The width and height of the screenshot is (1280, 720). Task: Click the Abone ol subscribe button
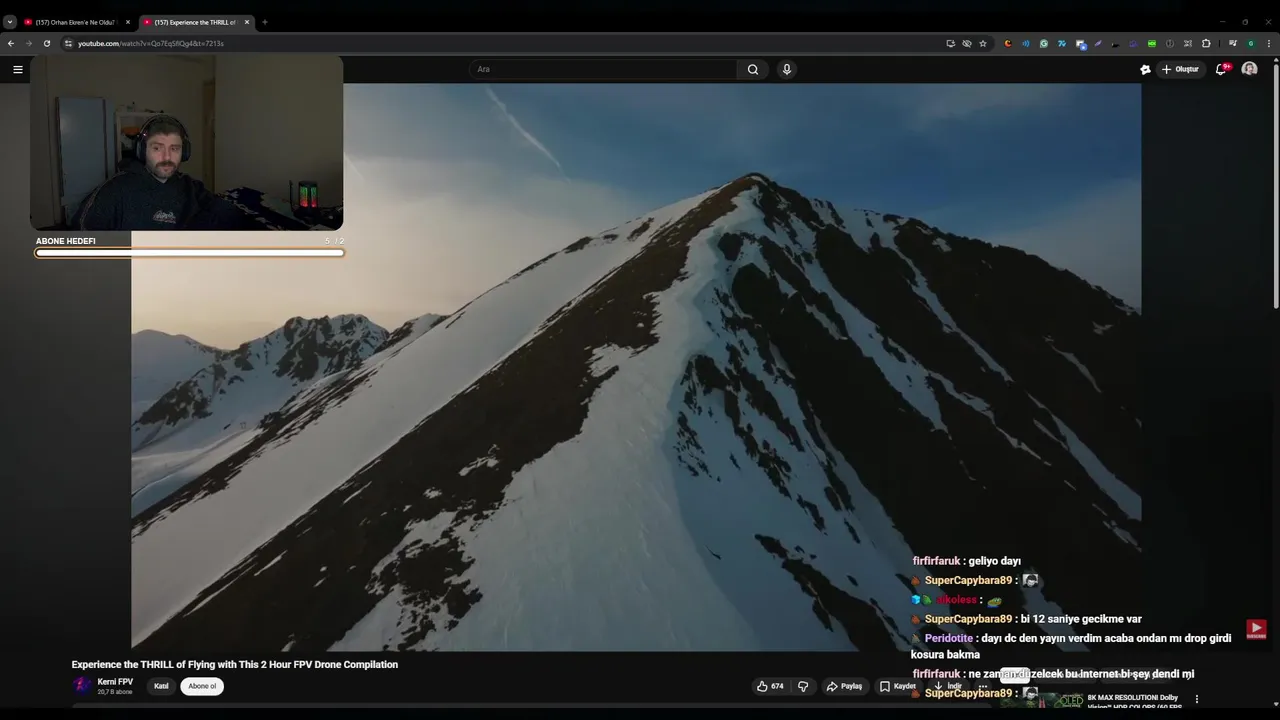(x=203, y=686)
